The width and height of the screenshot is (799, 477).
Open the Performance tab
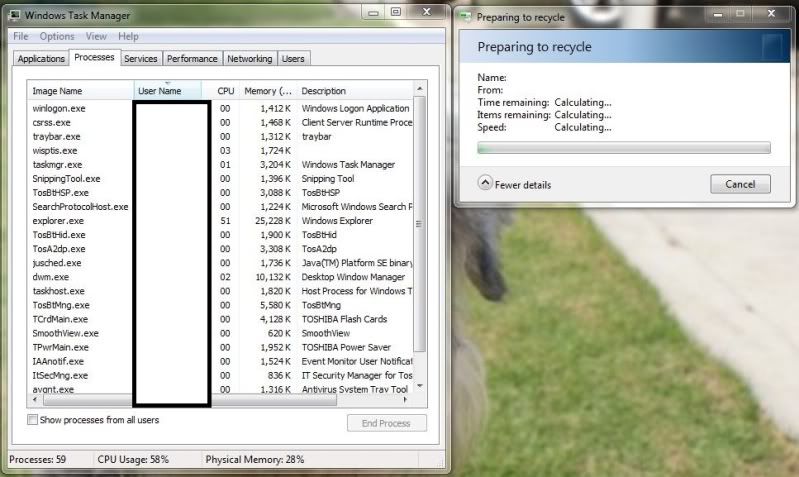point(192,59)
